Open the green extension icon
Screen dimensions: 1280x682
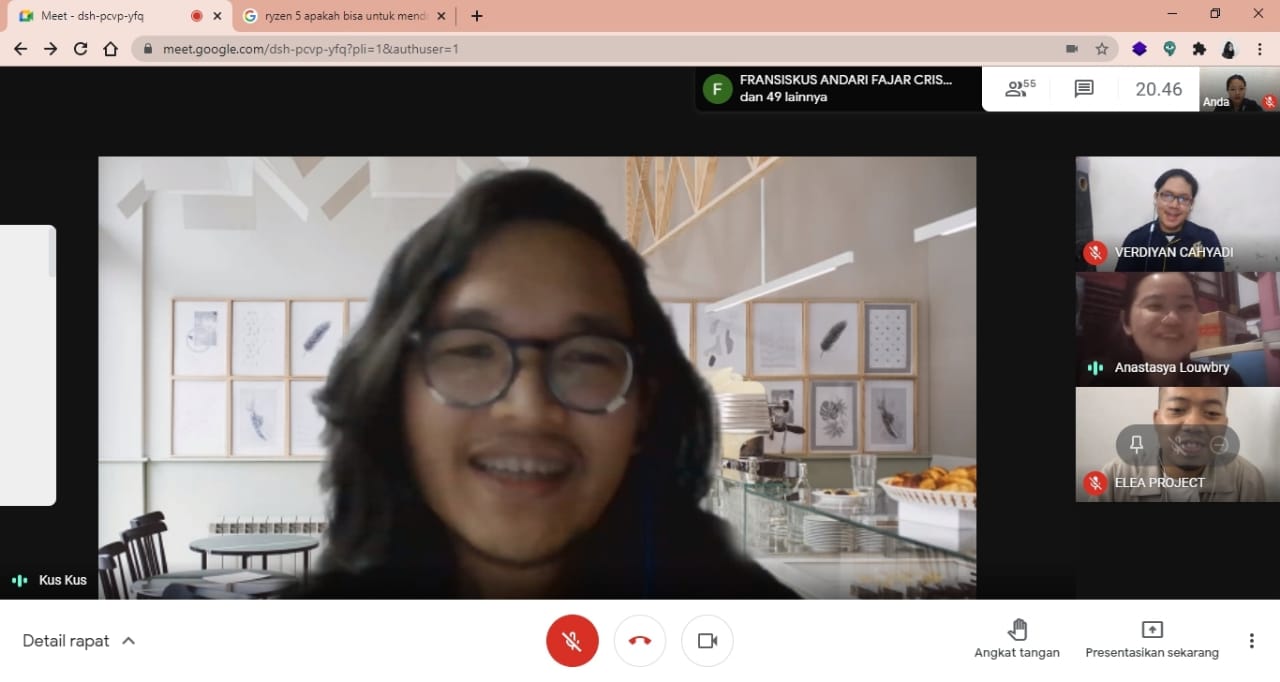coord(1169,48)
